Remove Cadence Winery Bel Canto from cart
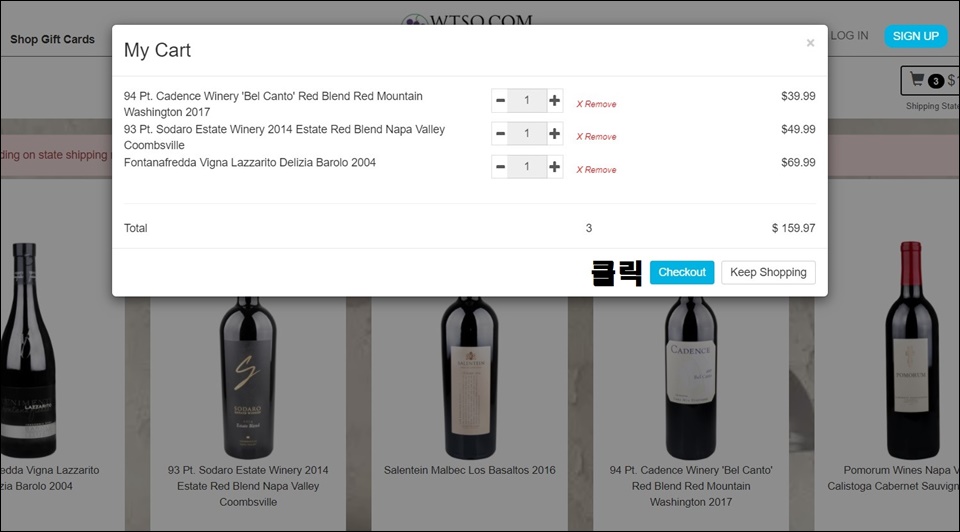Screen dimensions: 960x532 (596, 104)
